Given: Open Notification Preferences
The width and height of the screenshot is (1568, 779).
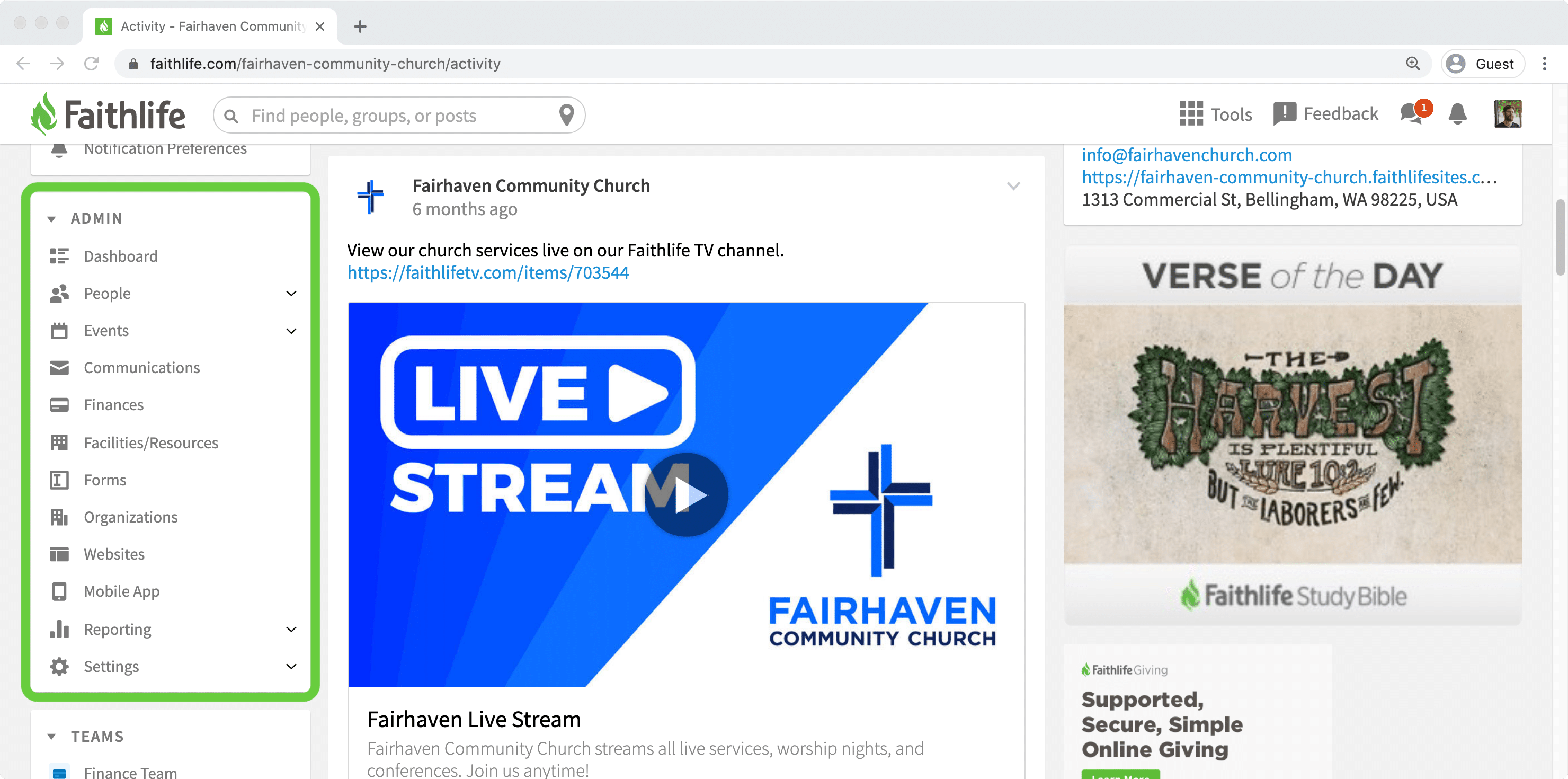Looking at the screenshot, I should [x=165, y=148].
